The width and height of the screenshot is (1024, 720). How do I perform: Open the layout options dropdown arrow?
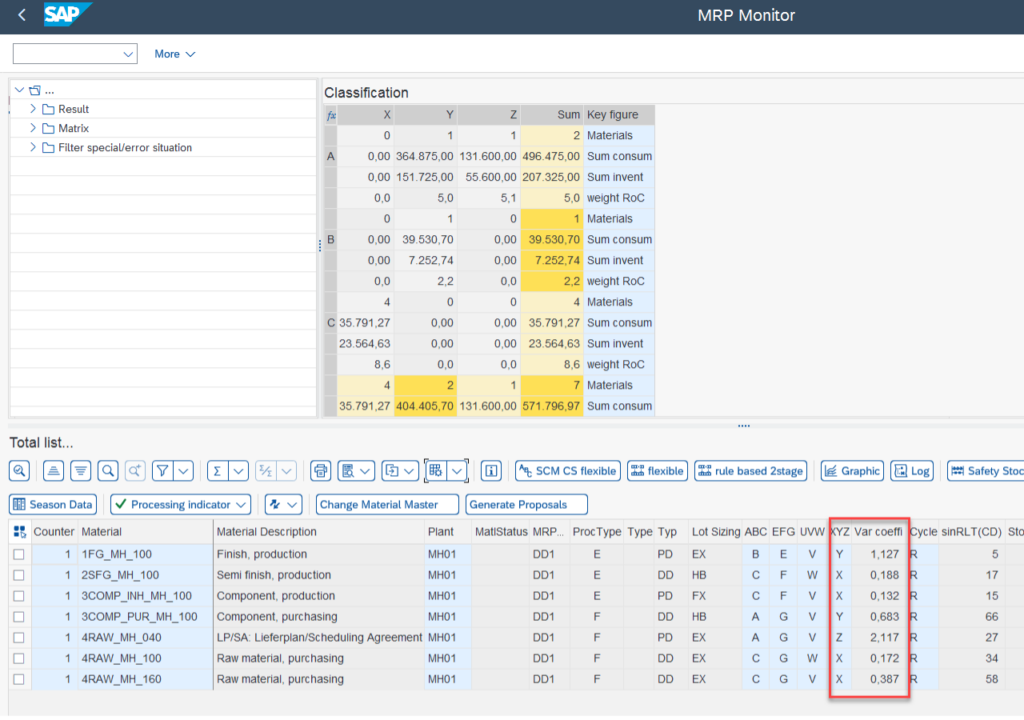457,470
